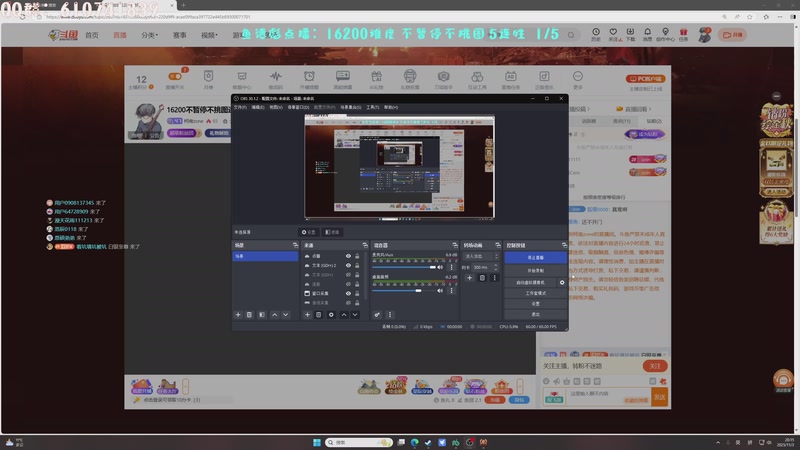Viewport: 800px width, 450px height.
Task: Open transition type dropdown in OBS
Action: (481, 256)
